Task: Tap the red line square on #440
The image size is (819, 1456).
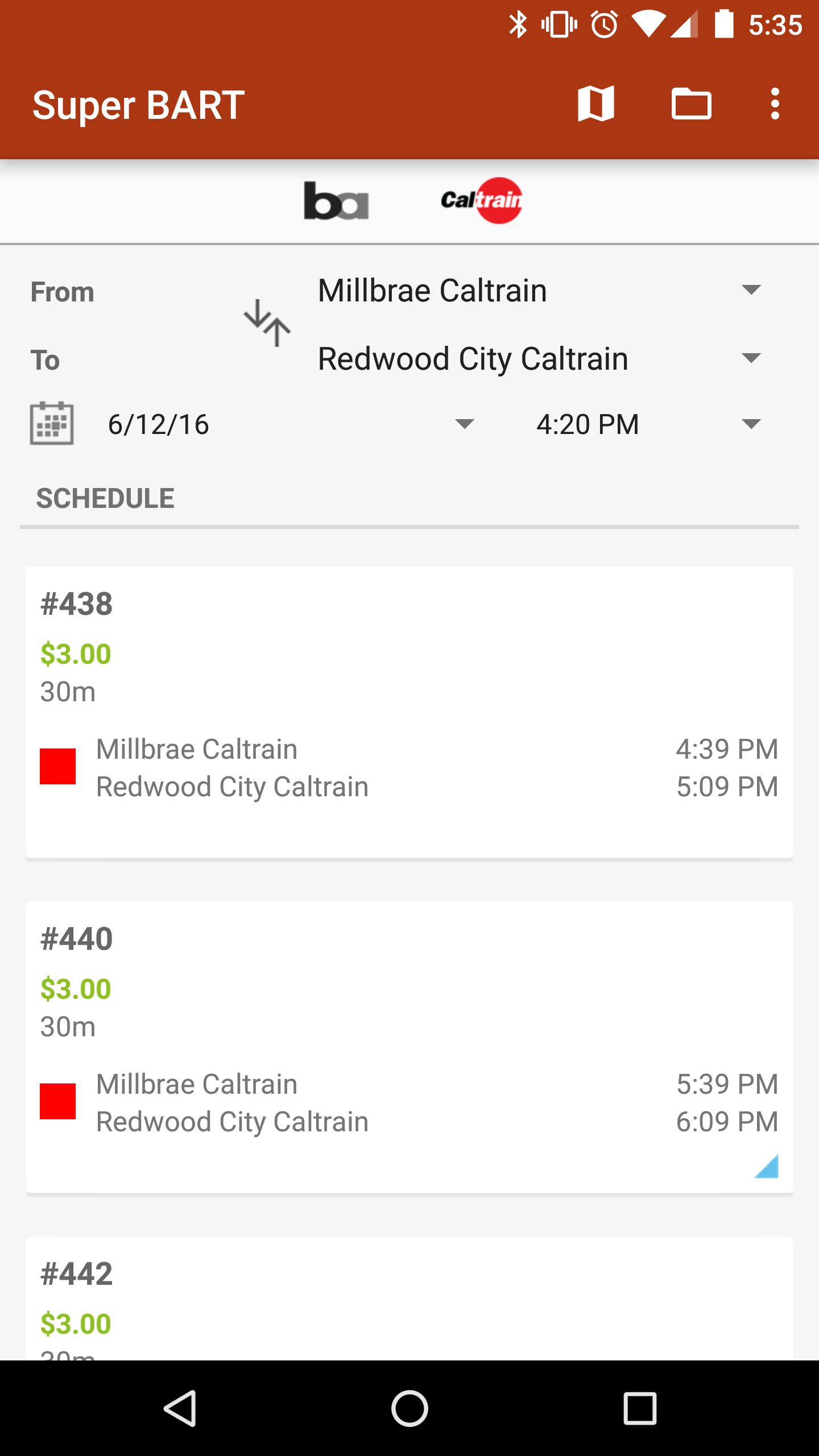Action: 57,1101
